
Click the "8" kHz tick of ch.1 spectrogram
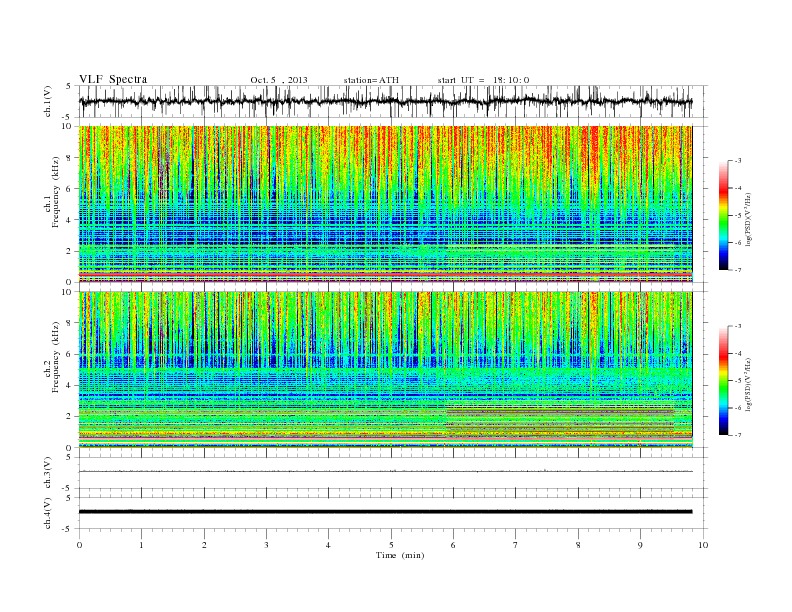pos(70,158)
